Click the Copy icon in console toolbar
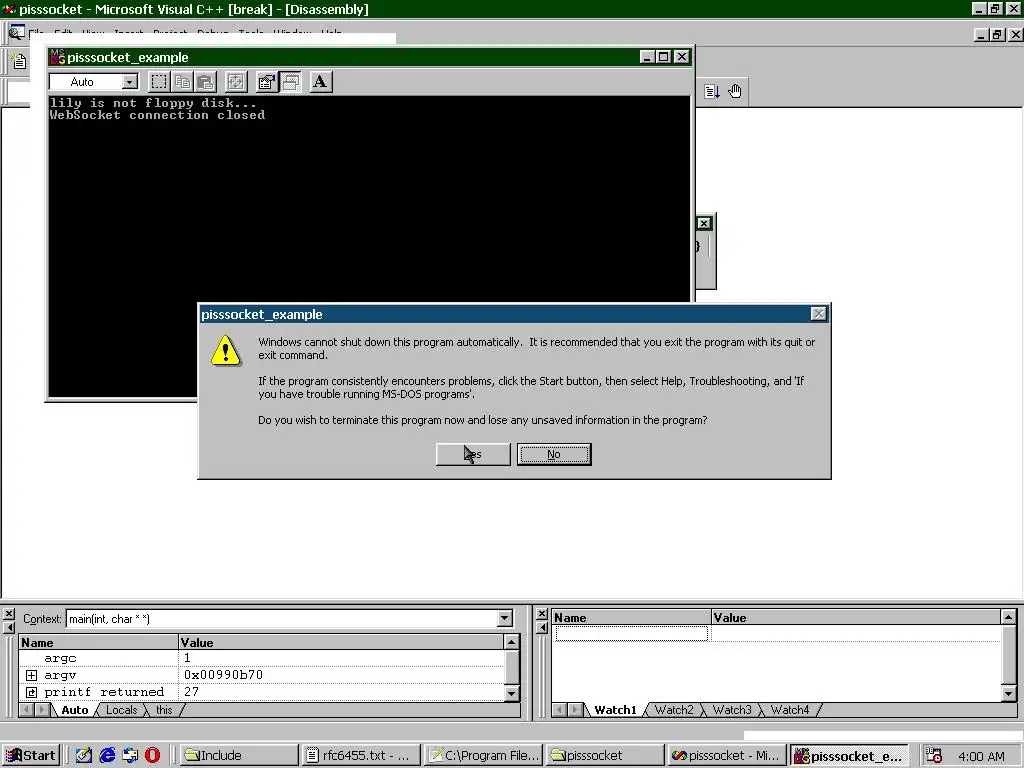This screenshot has height=768, width=1024. coord(183,82)
